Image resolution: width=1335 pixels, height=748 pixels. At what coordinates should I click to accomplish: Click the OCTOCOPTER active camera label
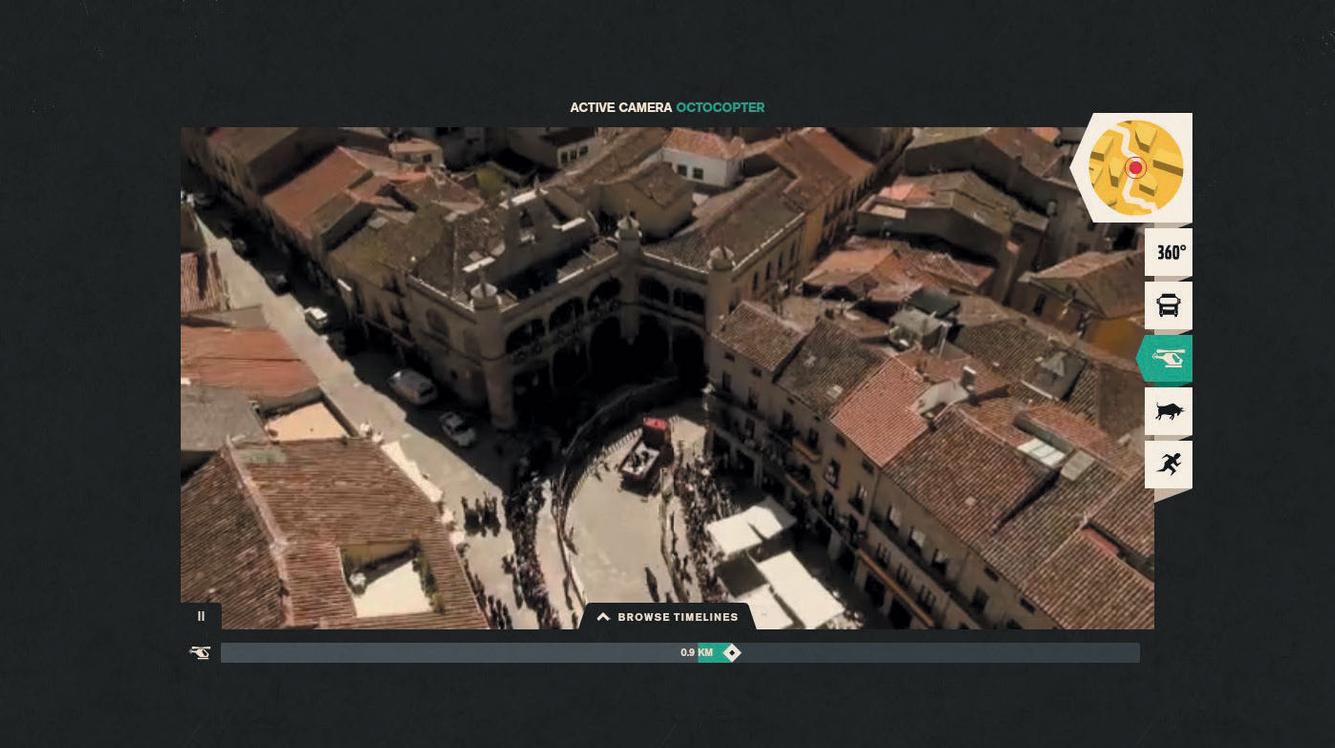pos(720,107)
